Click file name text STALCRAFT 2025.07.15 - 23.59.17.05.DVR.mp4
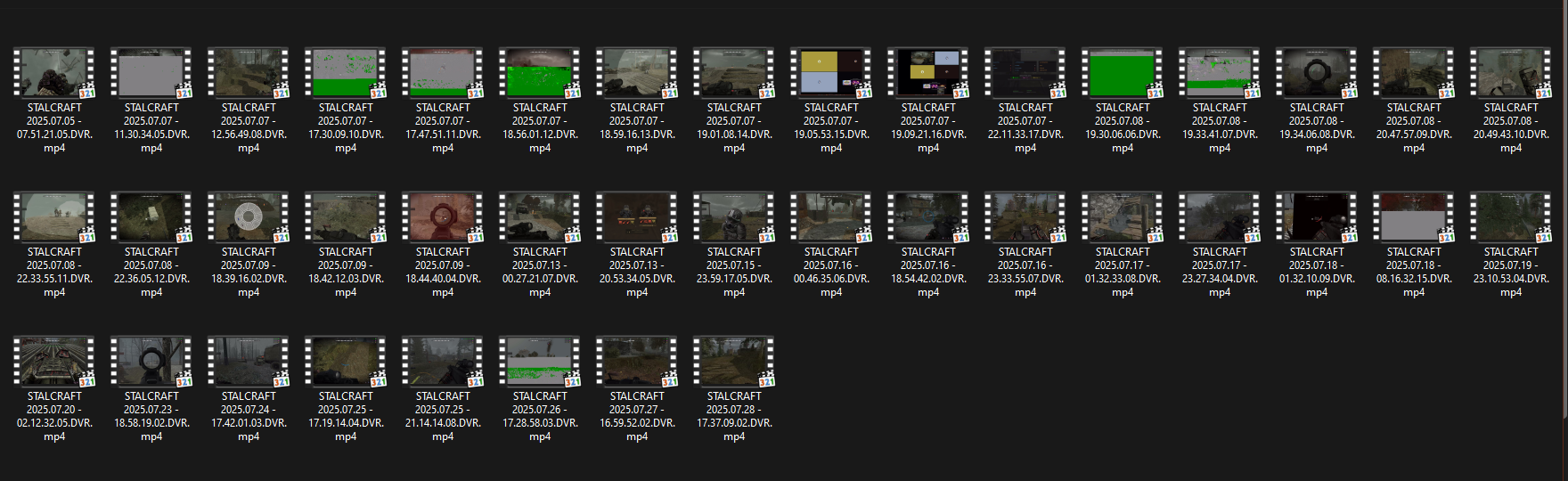Viewport: 1568px width, 481px height. pyautogui.click(x=734, y=272)
